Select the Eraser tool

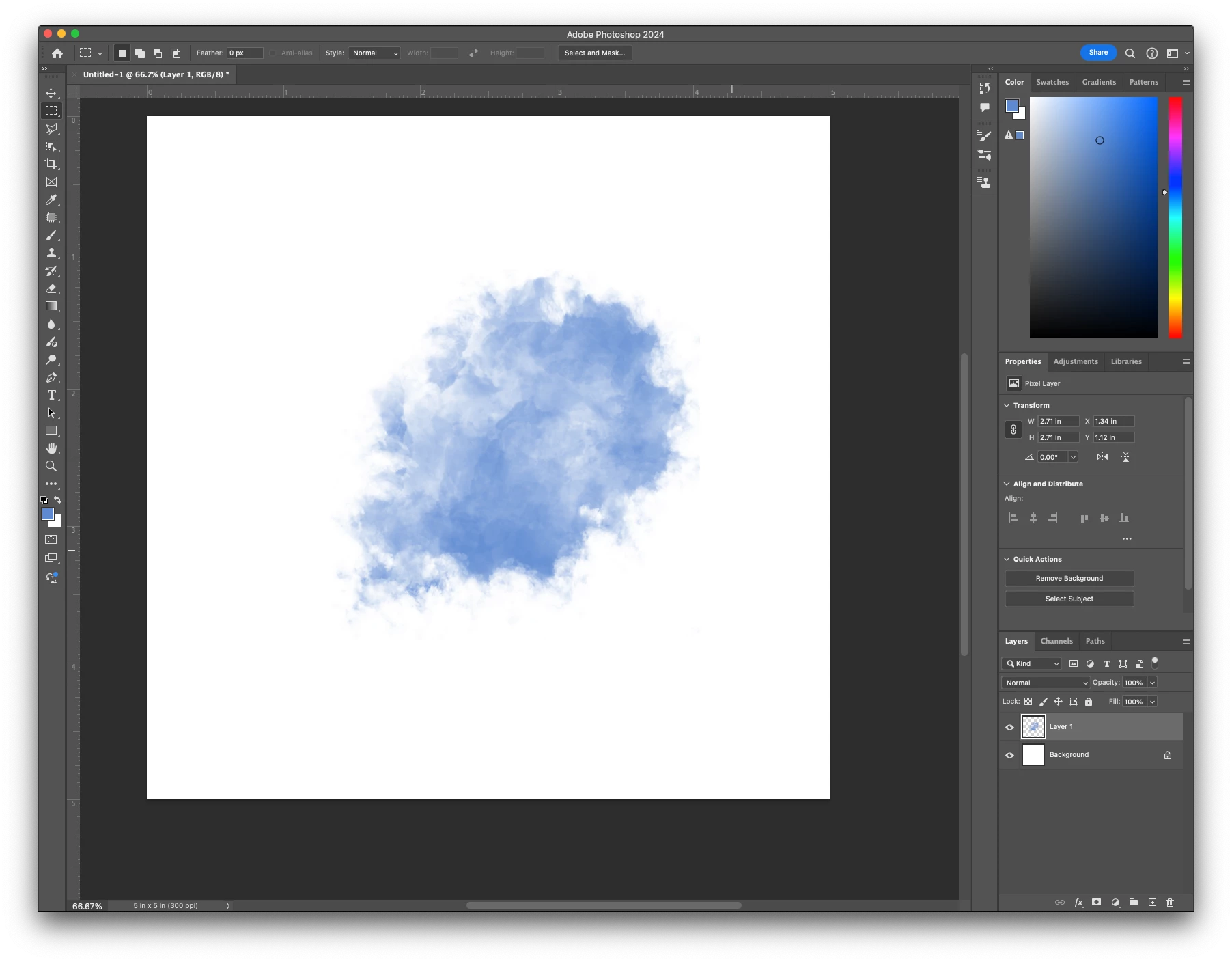pyautogui.click(x=51, y=289)
